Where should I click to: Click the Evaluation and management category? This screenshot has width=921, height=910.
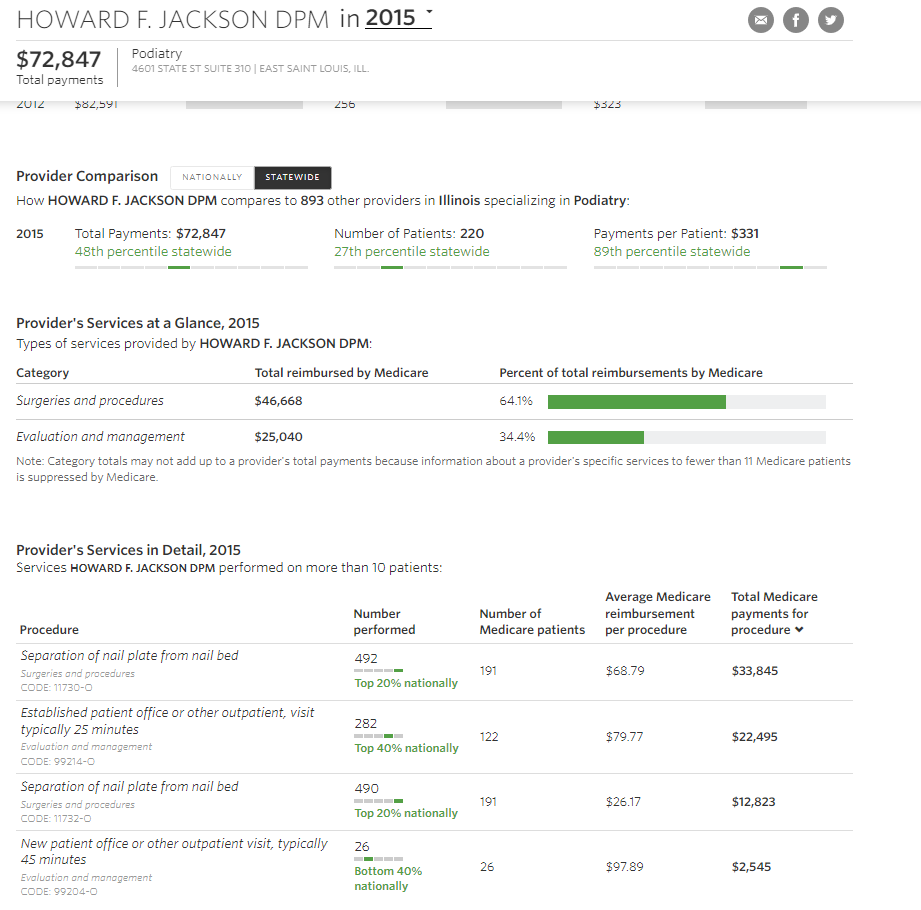click(101, 437)
